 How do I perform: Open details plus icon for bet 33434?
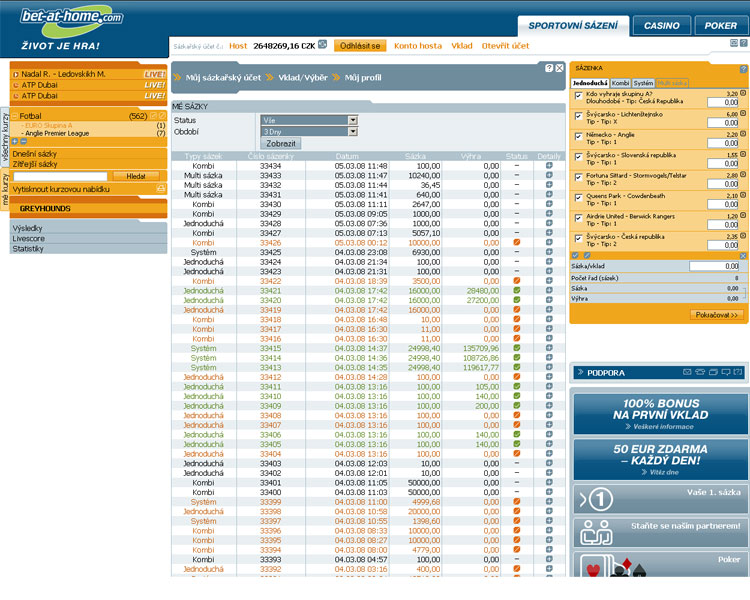549,165
